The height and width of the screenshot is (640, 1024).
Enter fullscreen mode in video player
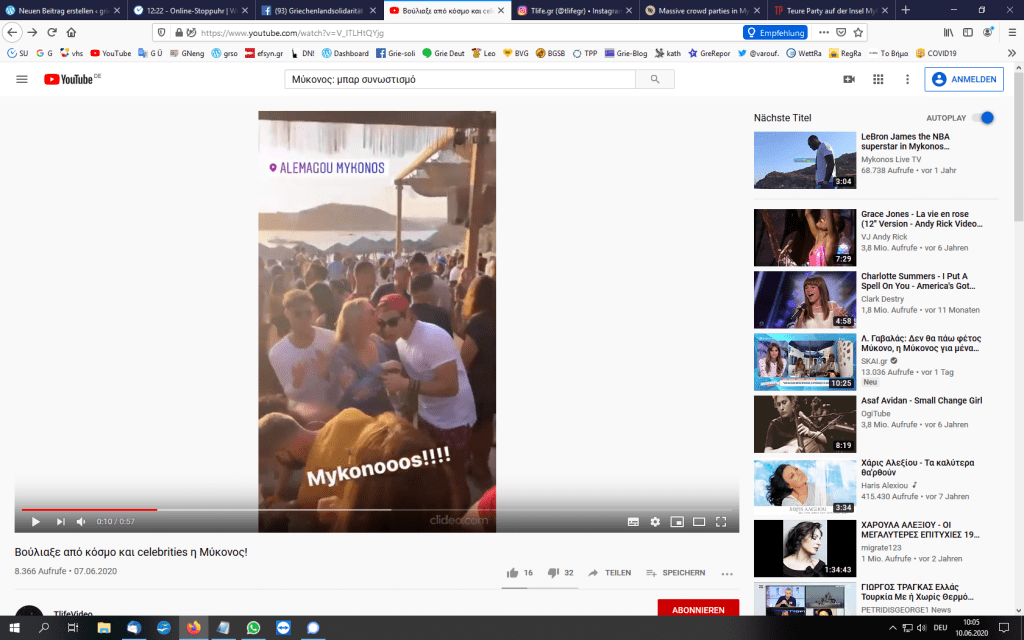pyautogui.click(x=721, y=521)
